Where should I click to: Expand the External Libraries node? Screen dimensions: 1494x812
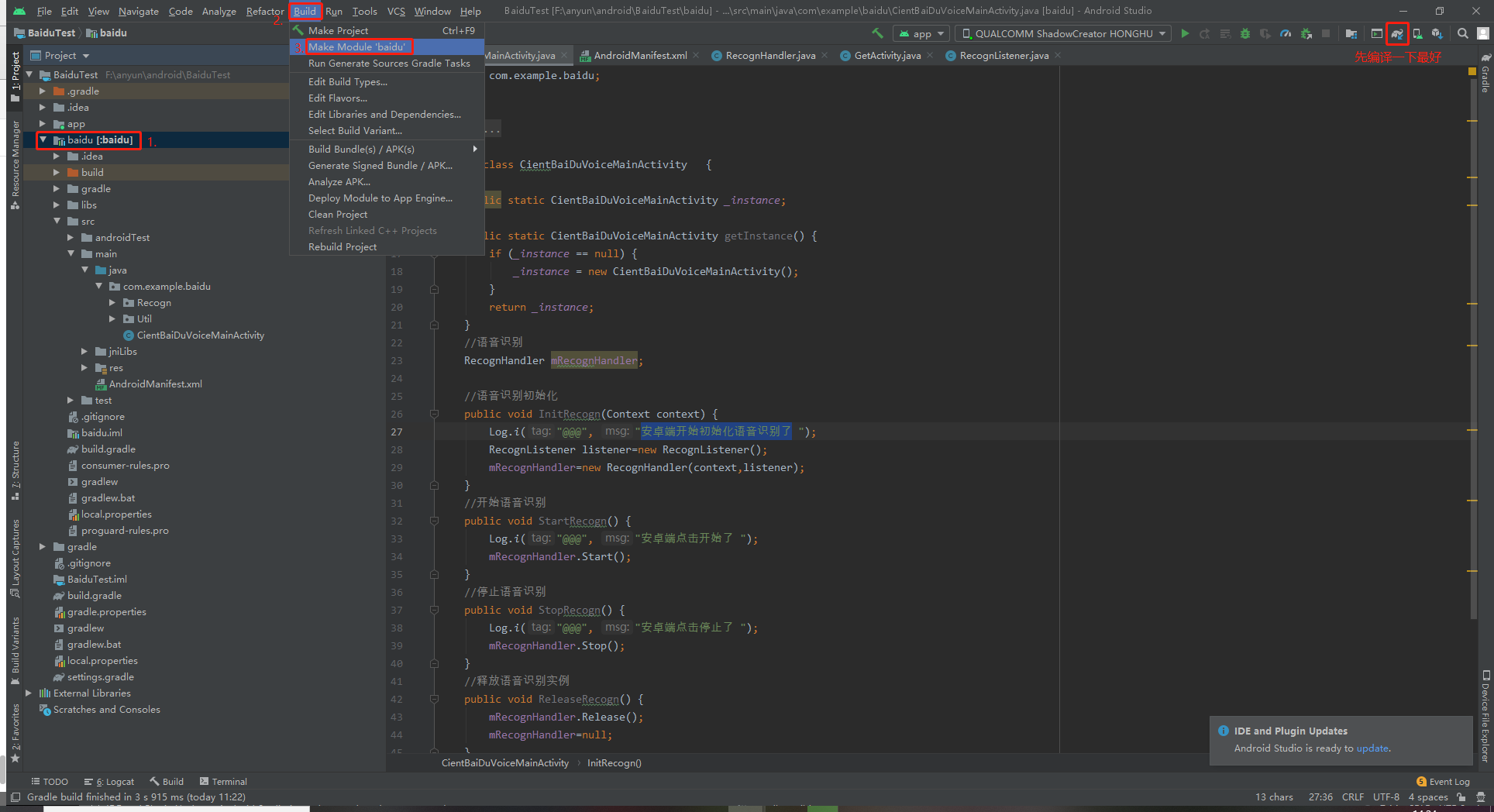click(x=29, y=693)
